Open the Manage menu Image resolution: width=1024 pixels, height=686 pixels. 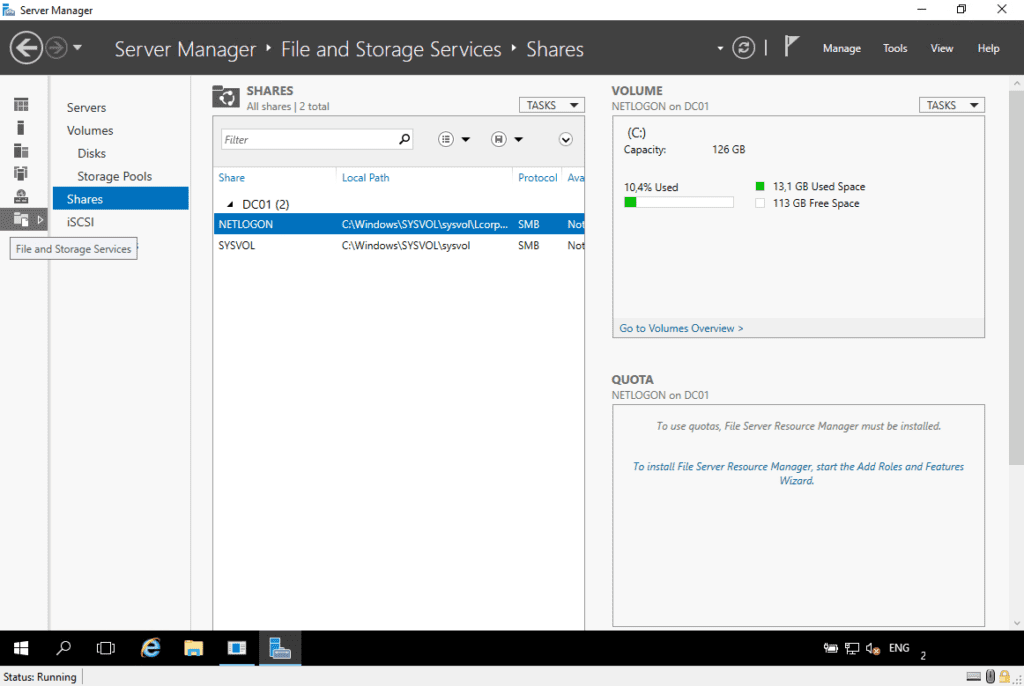(841, 48)
